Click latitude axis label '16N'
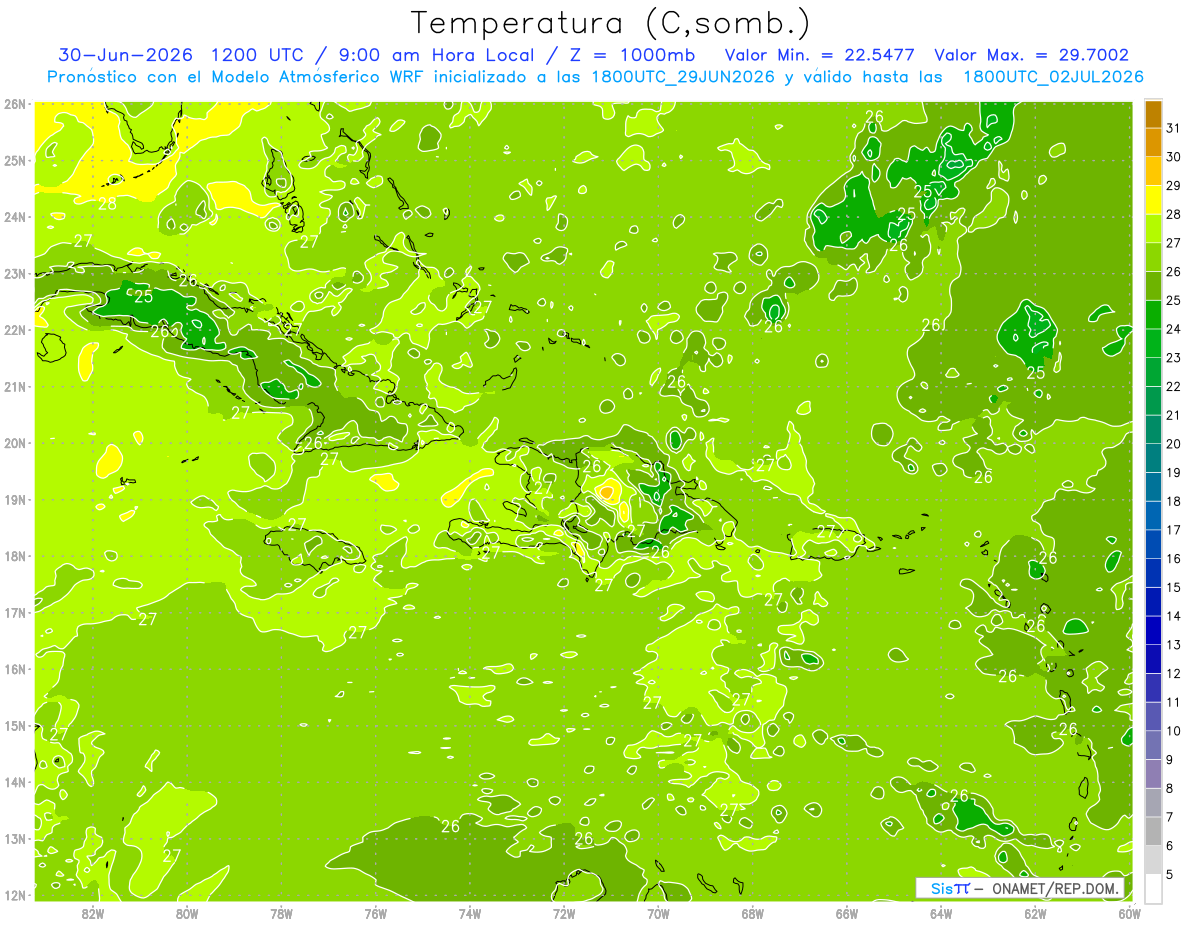 pyautogui.click(x=16, y=669)
